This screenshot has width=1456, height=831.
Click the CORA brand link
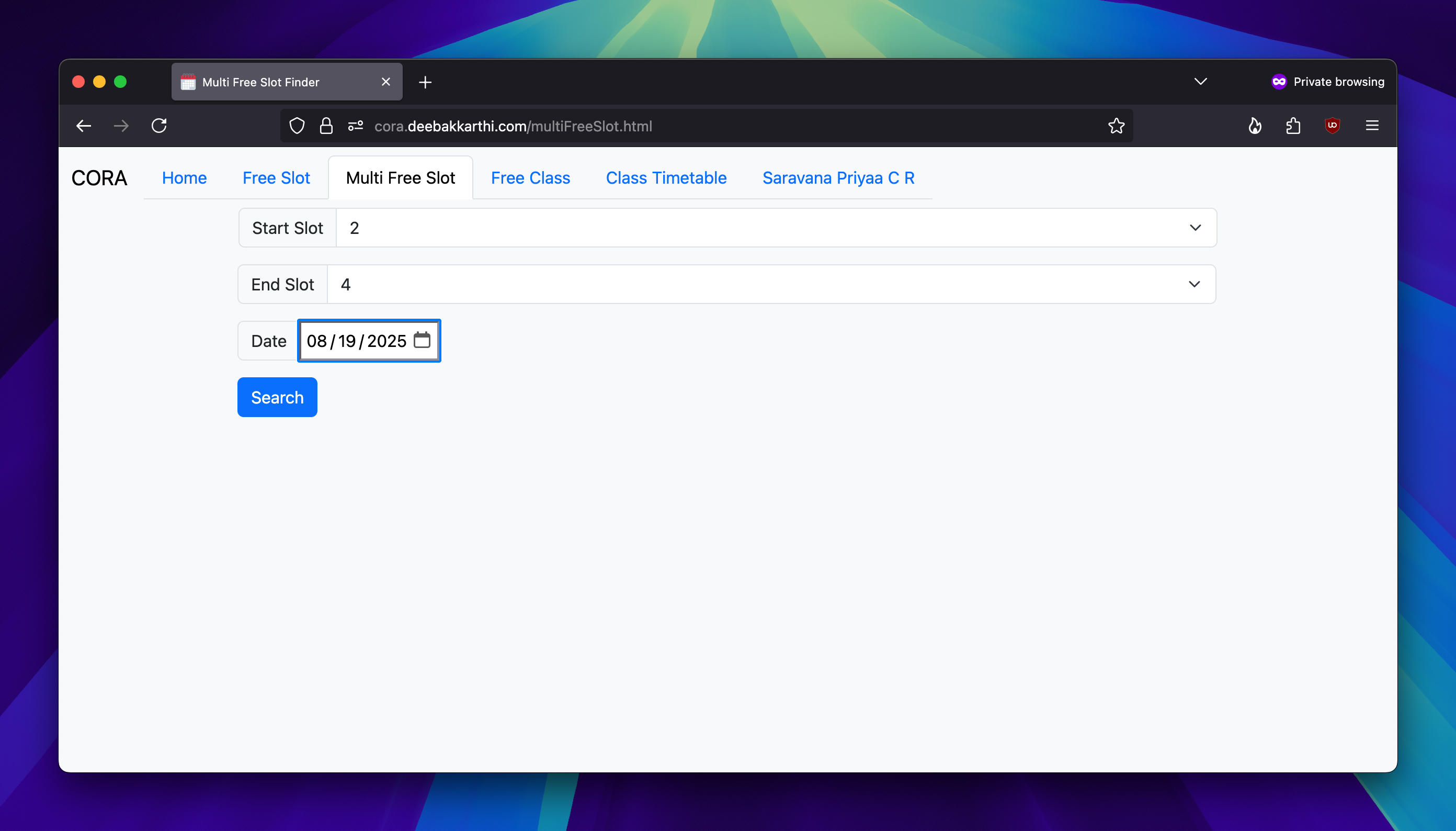tap(99, 178)
